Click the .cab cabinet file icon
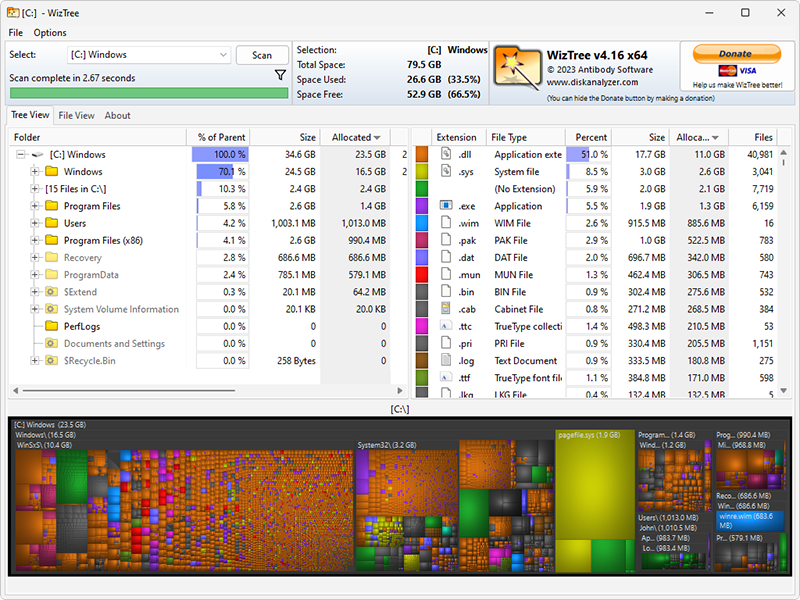The height and width of the screenshot is (600, 800). tap(447, 309)
